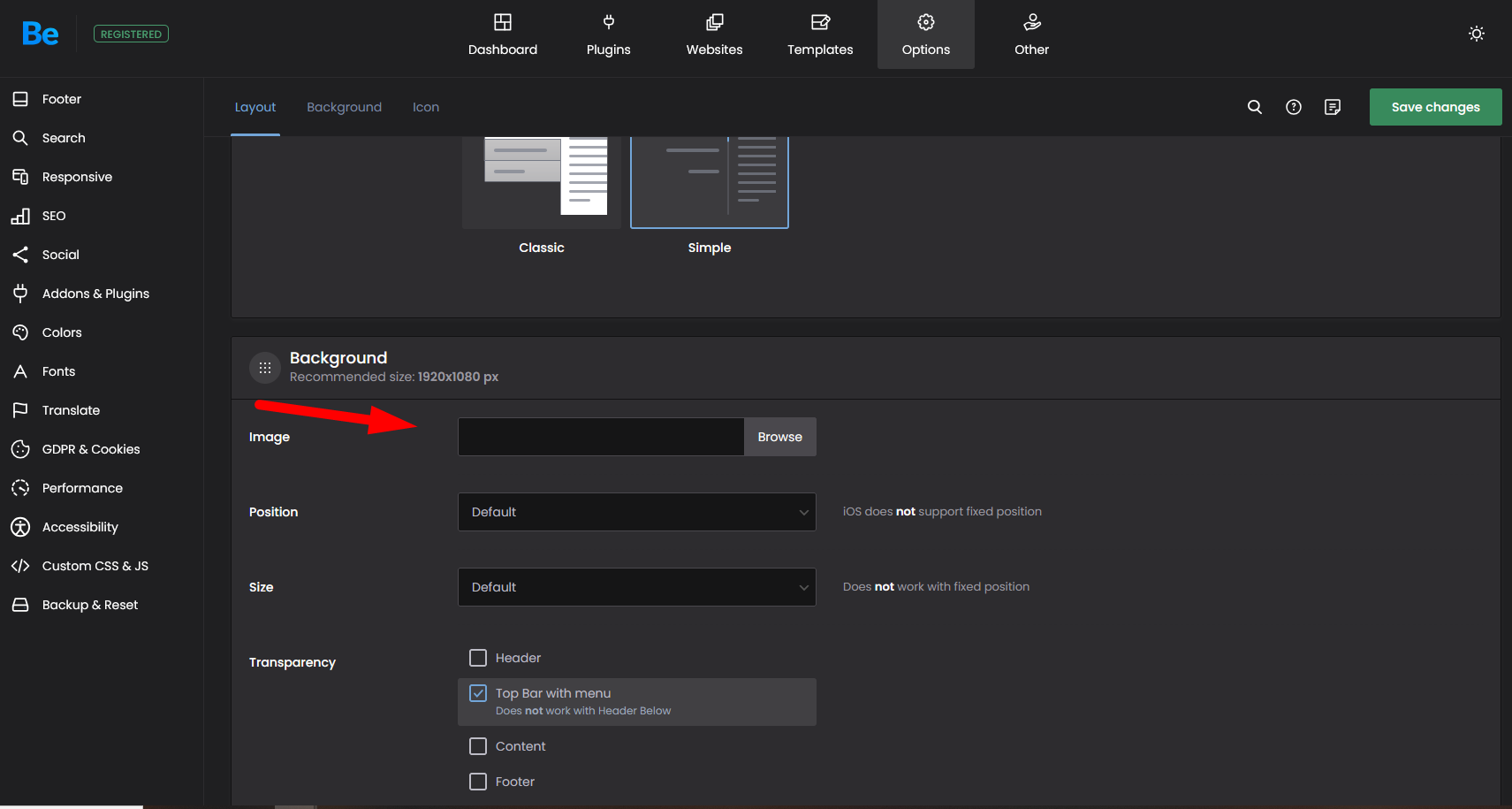Click the Social share icon
The image size is (1512, 809).
pyautogui.click(x=20, y=255)
